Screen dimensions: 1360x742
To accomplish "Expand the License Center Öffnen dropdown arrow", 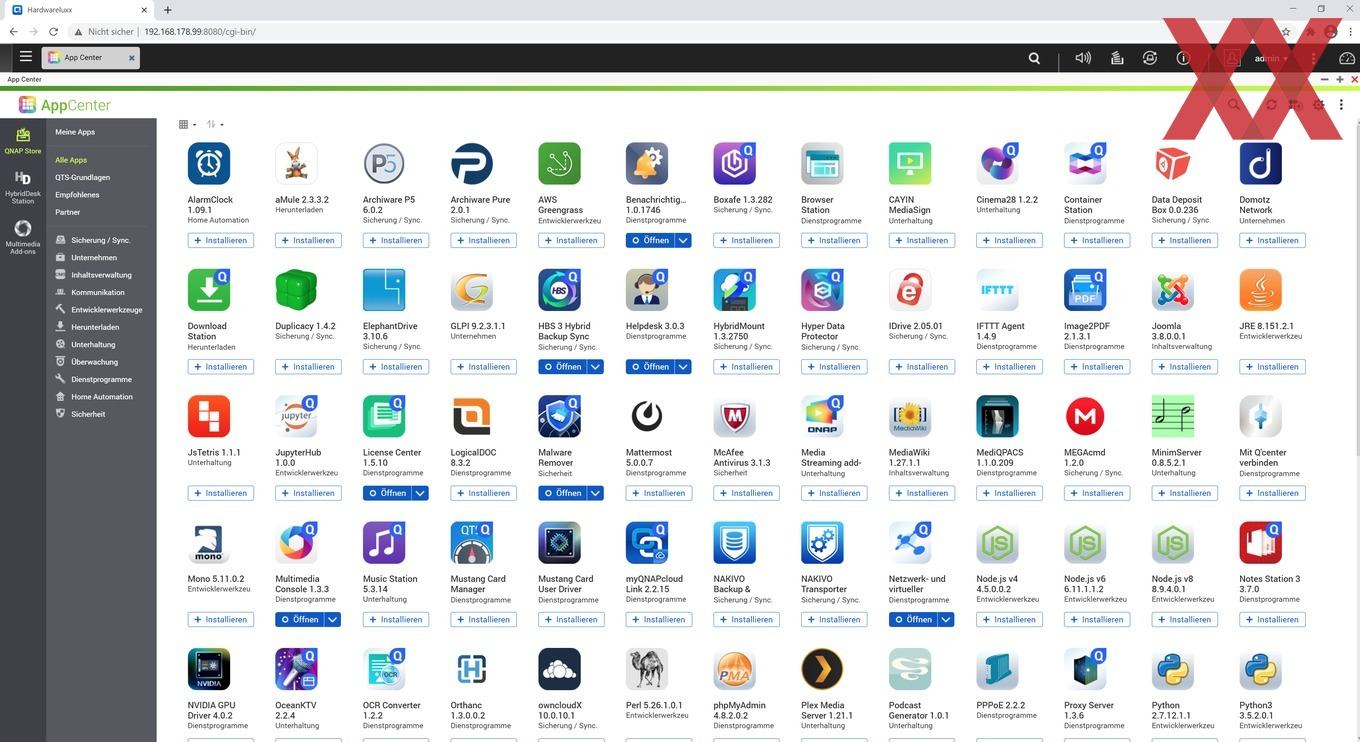I will (x=420, y=493).
